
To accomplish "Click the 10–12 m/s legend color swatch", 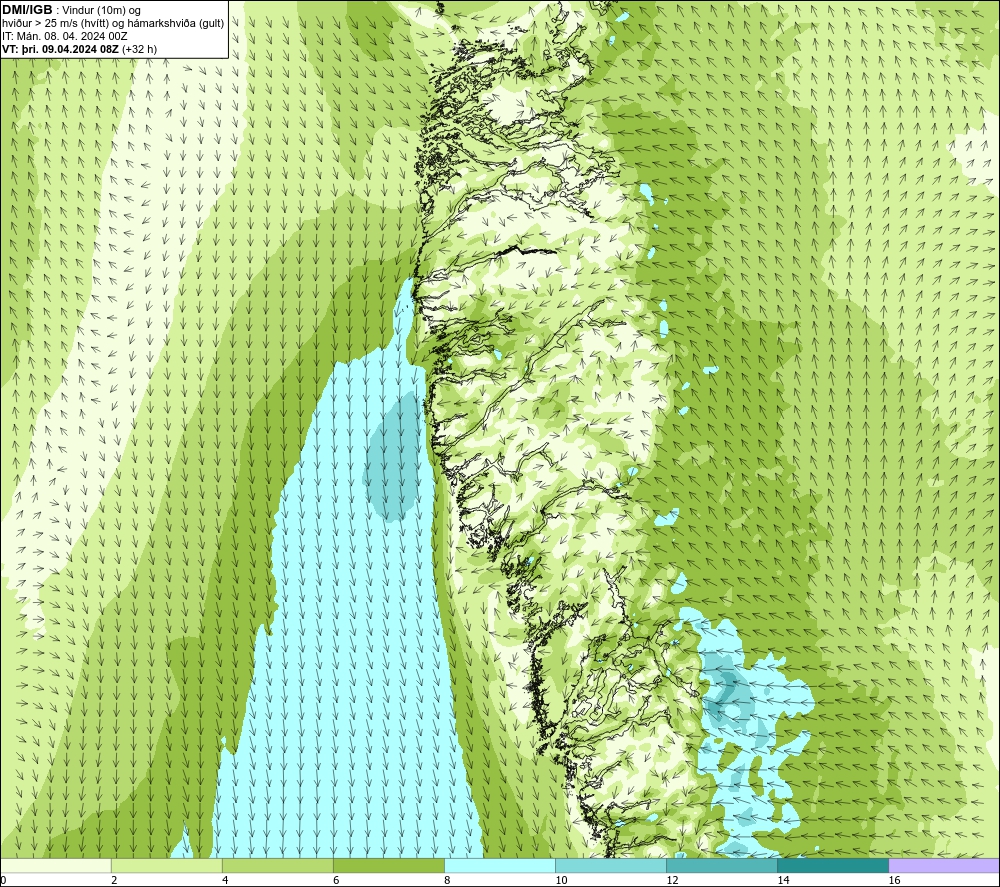I will click(611, 866).
